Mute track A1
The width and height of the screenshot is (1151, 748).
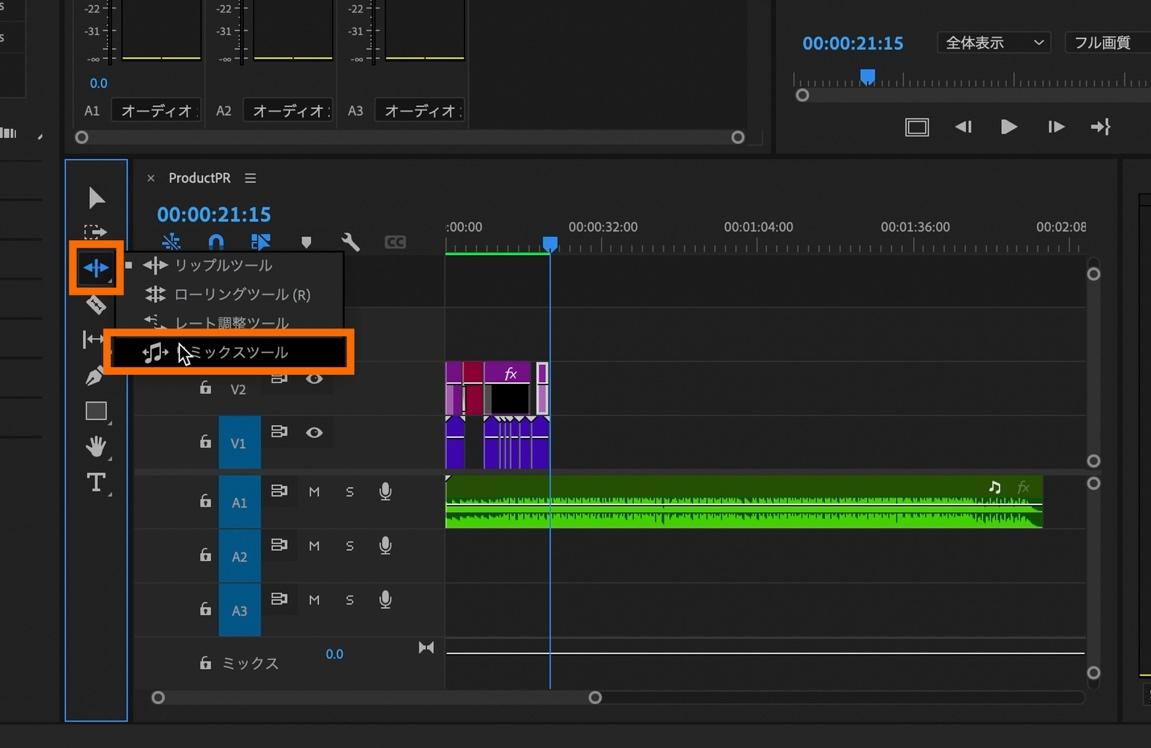[314, 492]
